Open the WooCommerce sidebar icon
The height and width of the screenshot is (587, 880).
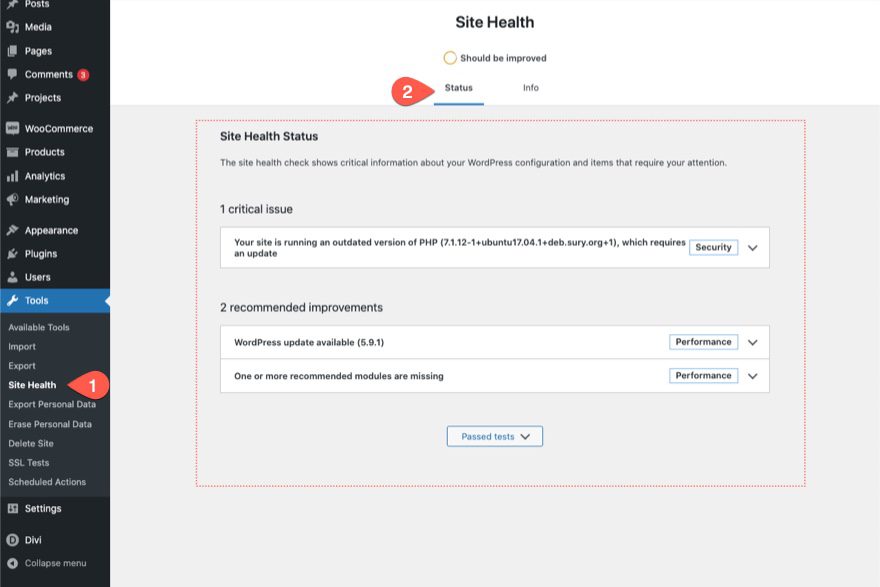[13, 128]
